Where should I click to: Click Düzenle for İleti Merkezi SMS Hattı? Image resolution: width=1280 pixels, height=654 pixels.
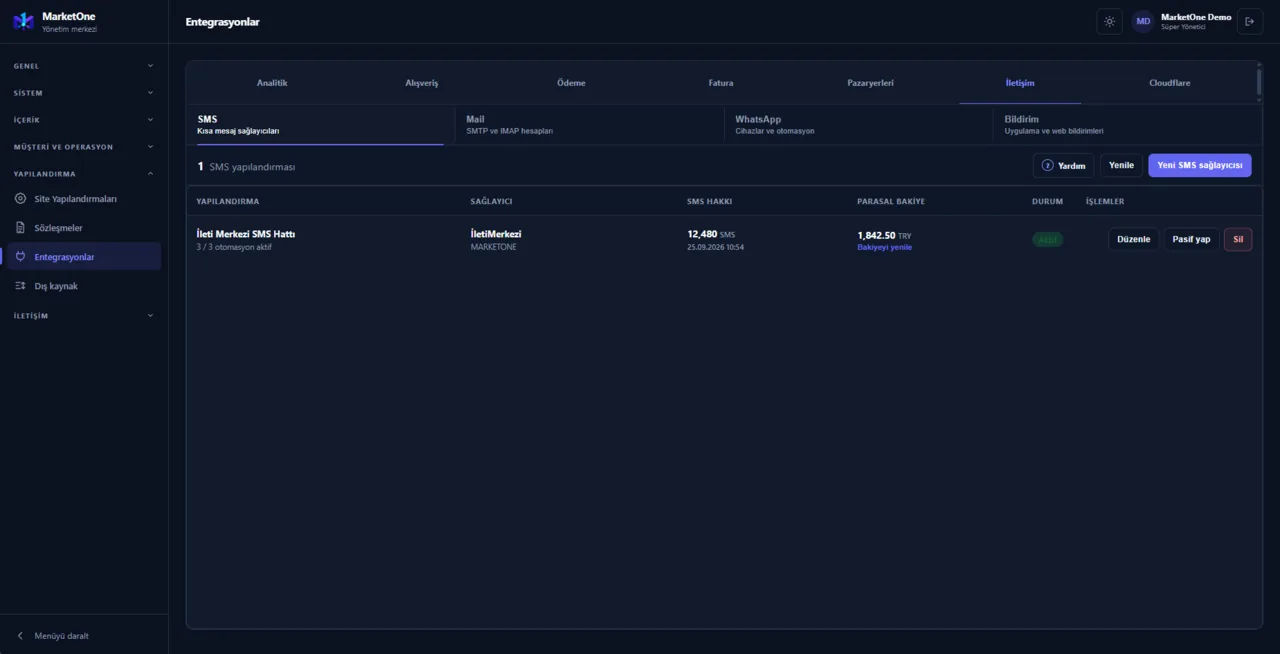(x=1134, y=240)
